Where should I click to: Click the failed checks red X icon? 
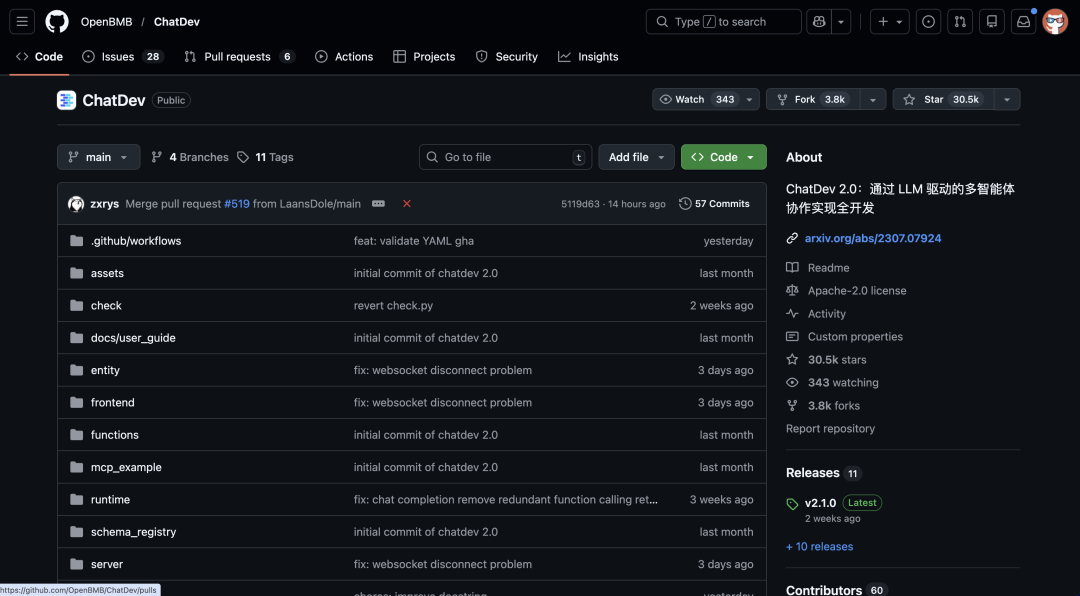tap(407, 204)
